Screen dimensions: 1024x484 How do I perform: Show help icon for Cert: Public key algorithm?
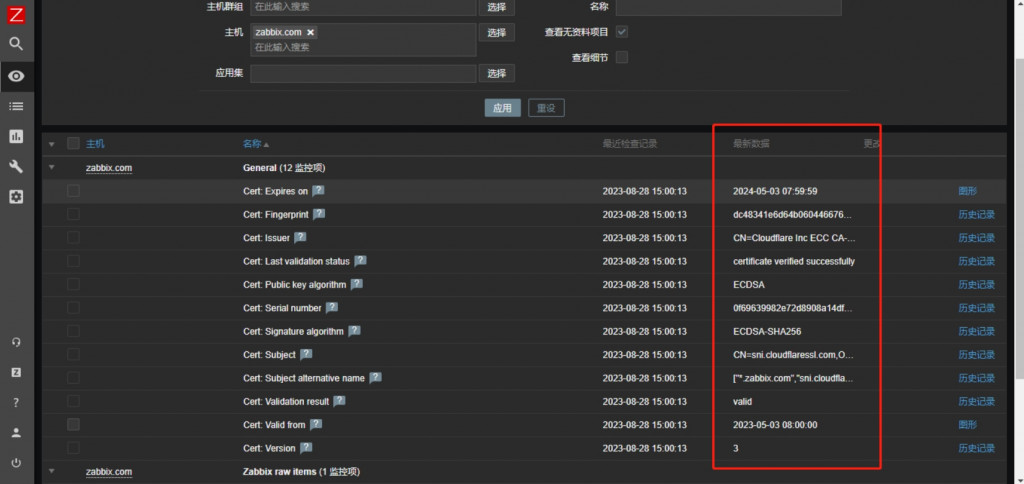click(x=357, y=284)
